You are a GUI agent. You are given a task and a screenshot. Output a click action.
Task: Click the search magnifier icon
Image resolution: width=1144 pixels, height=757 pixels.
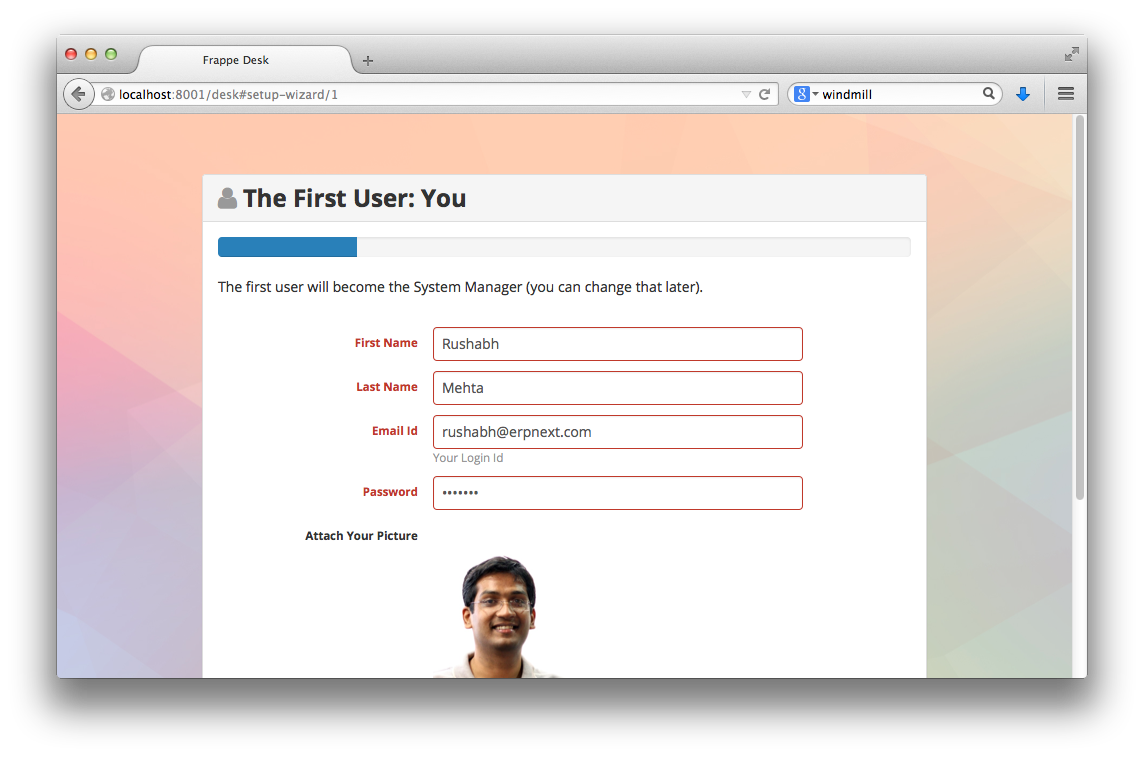coord(988,94)
